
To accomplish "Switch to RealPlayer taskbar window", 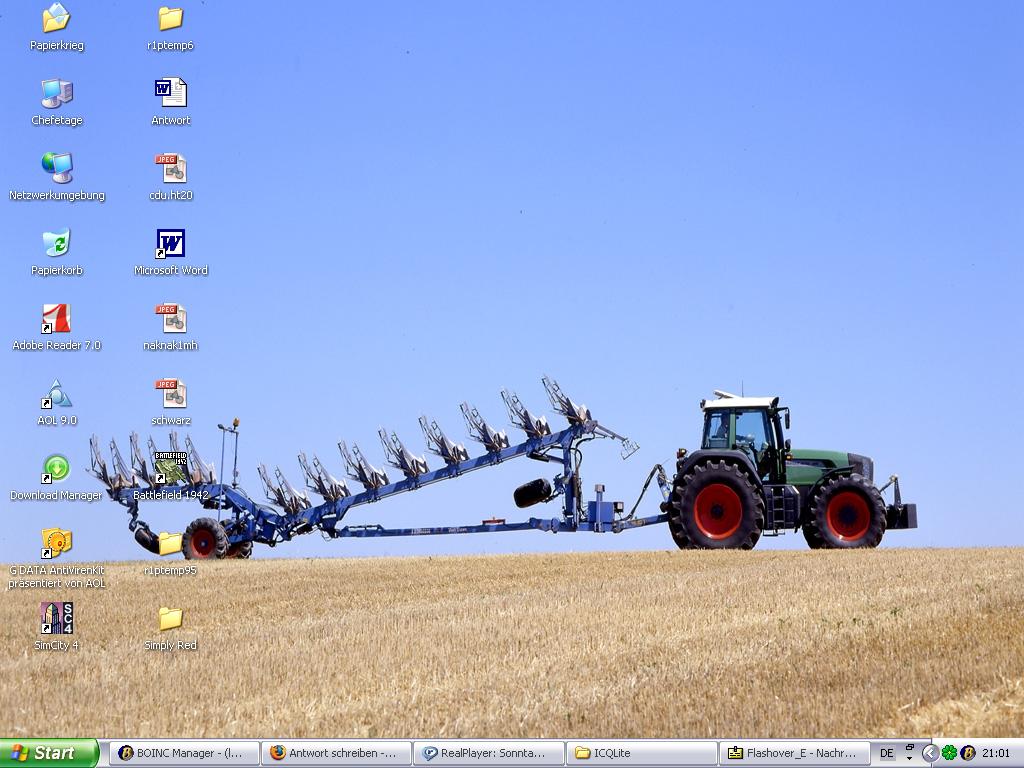I will (x=488, y=753).
